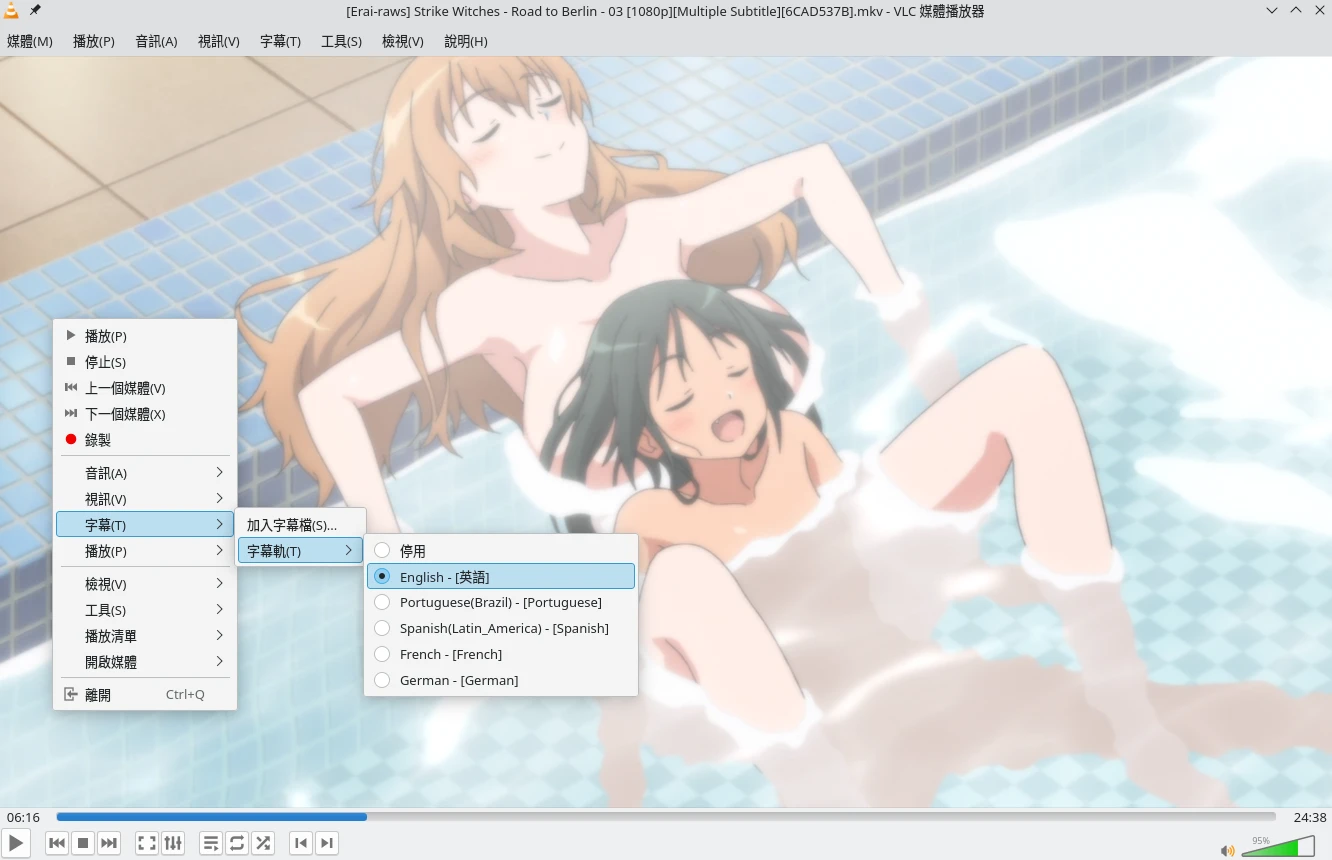Choose Portuguese(Brazil) subtitle track
The image size is (1332, 860).
[x=501, y=602]
